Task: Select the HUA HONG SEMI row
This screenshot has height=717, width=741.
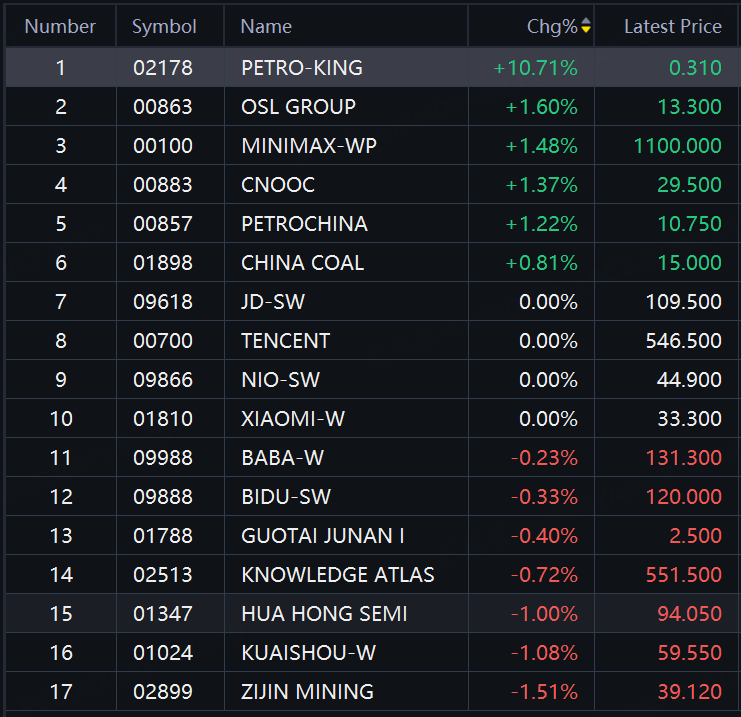Action: coord(324,614)
